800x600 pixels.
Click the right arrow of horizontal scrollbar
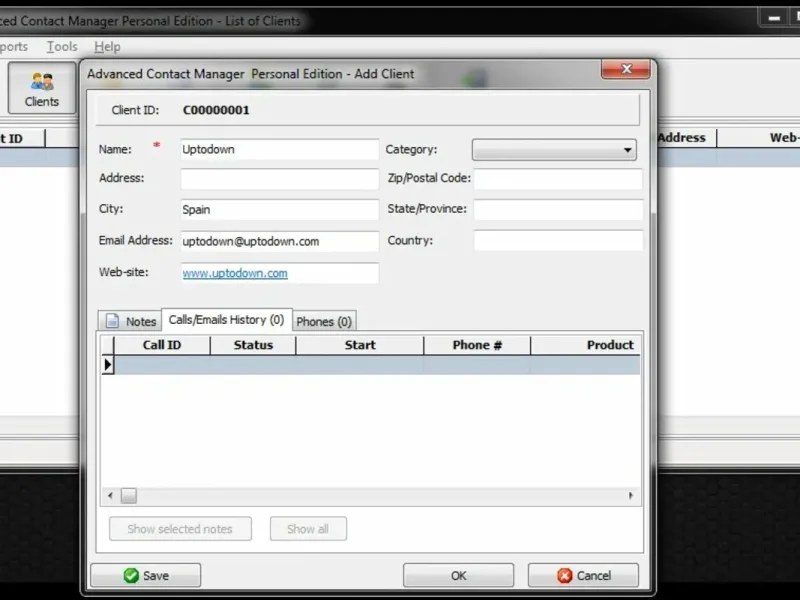click(x=631, y=495)
